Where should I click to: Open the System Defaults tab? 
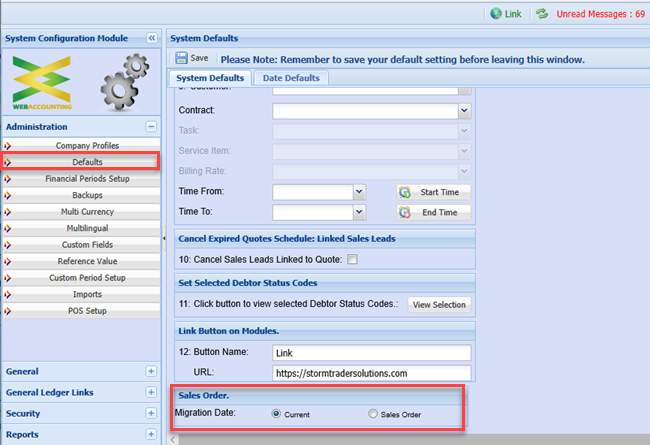point(210,78)
